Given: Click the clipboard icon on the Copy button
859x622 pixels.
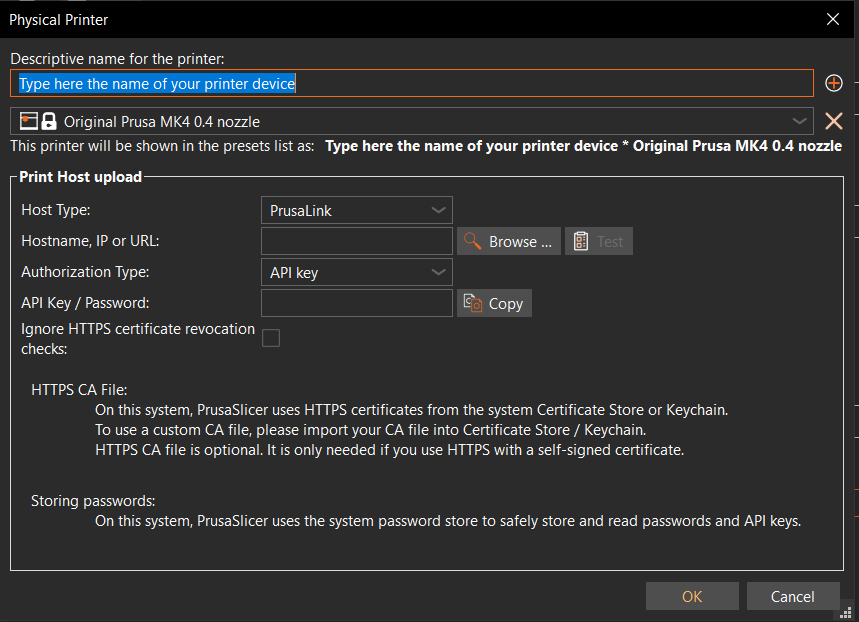Looking at the screenshot, I should [x=472, y=303].
